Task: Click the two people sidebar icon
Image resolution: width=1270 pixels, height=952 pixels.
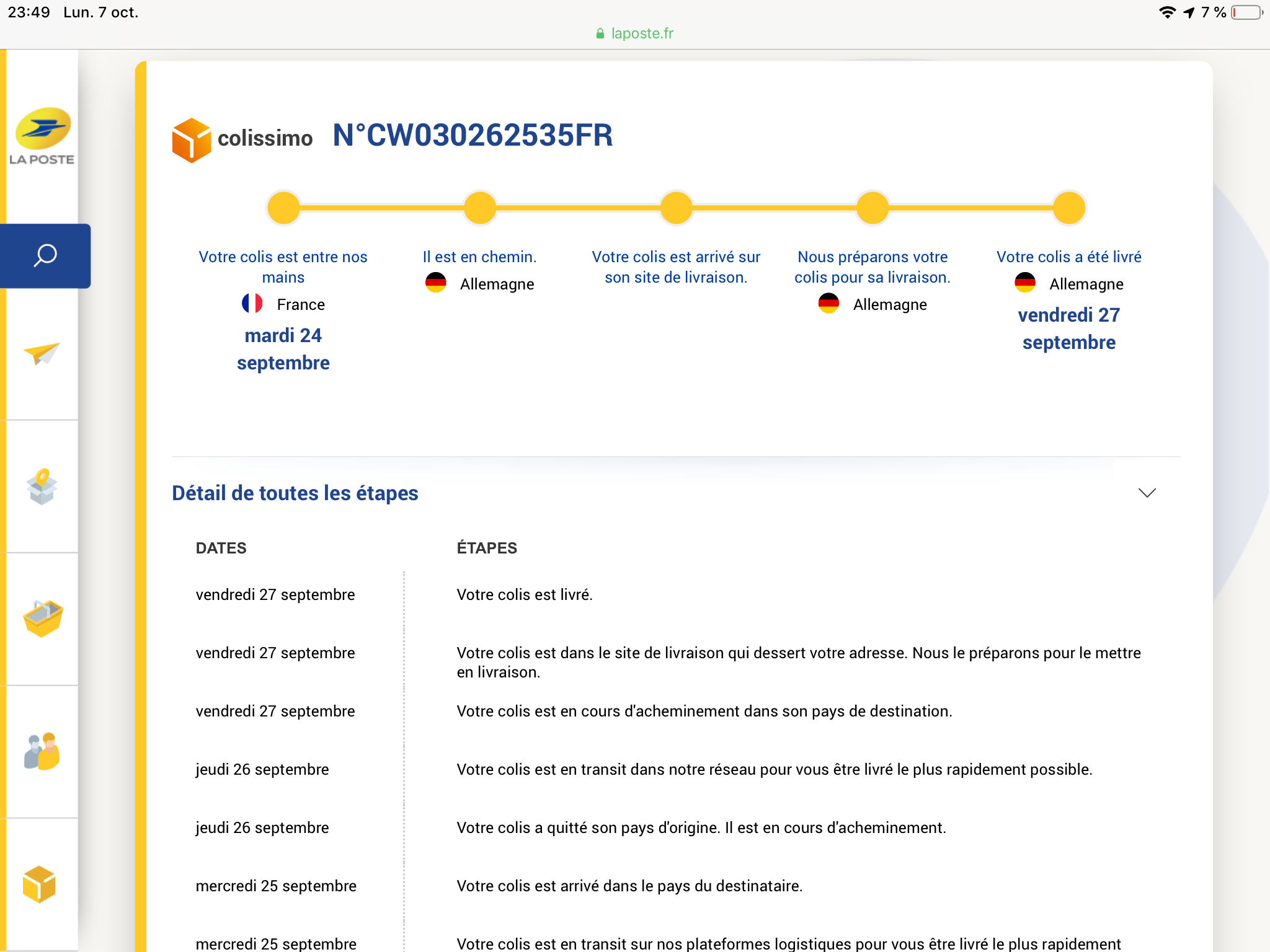Action: tap(42, 751)
